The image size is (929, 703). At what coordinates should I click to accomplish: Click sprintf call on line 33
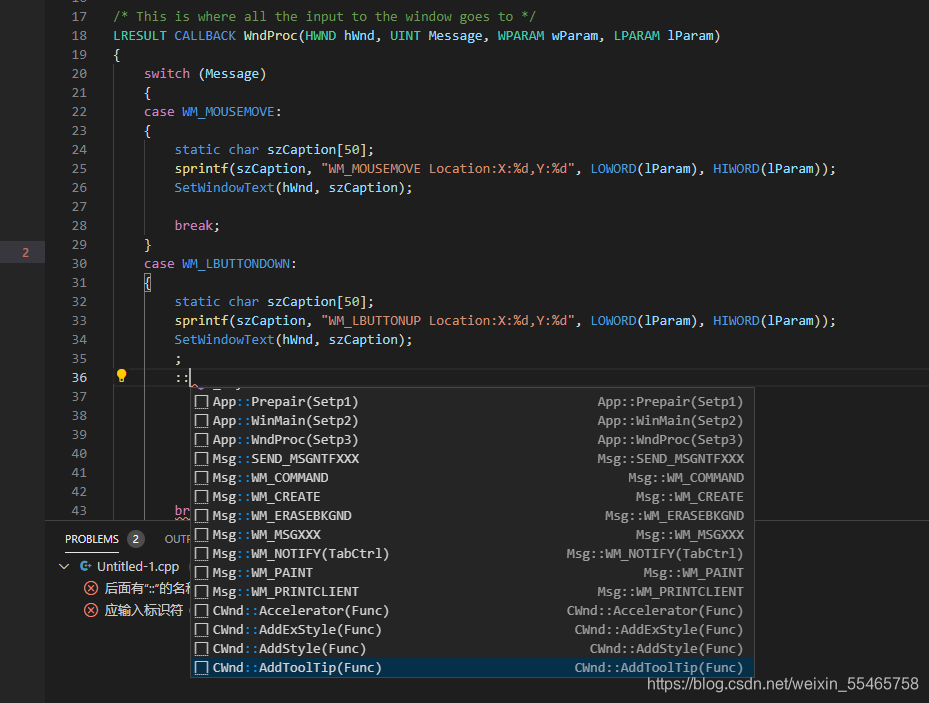coord(201,320)
